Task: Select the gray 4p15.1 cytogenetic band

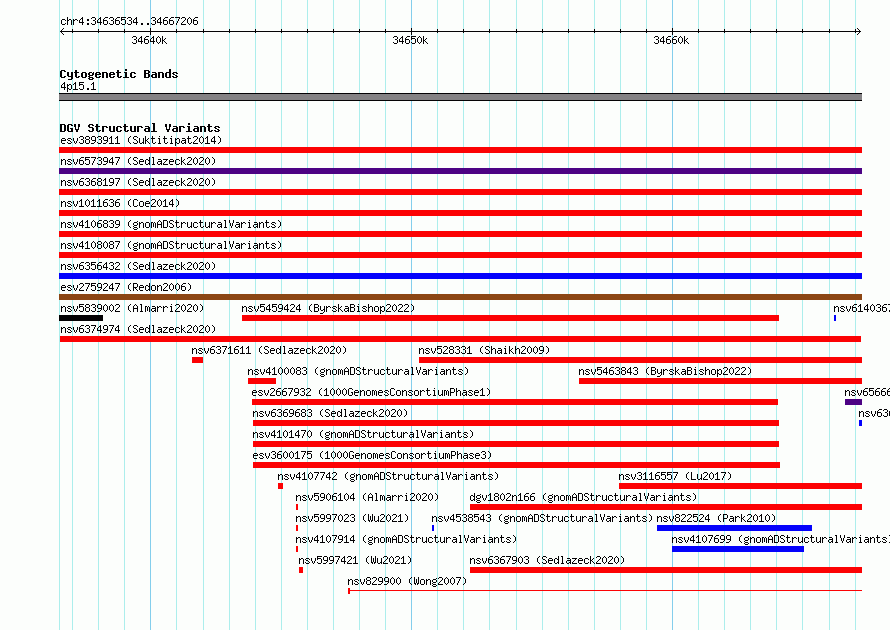Action: tap(460, 97)
